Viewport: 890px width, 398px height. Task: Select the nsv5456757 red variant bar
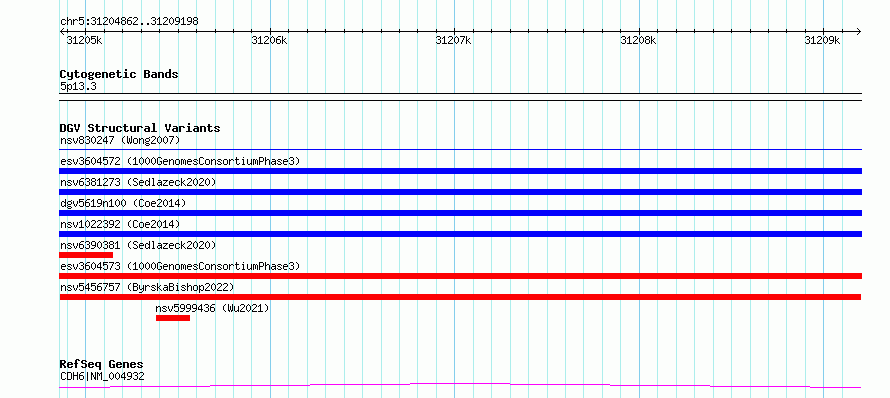coord(460,297)
